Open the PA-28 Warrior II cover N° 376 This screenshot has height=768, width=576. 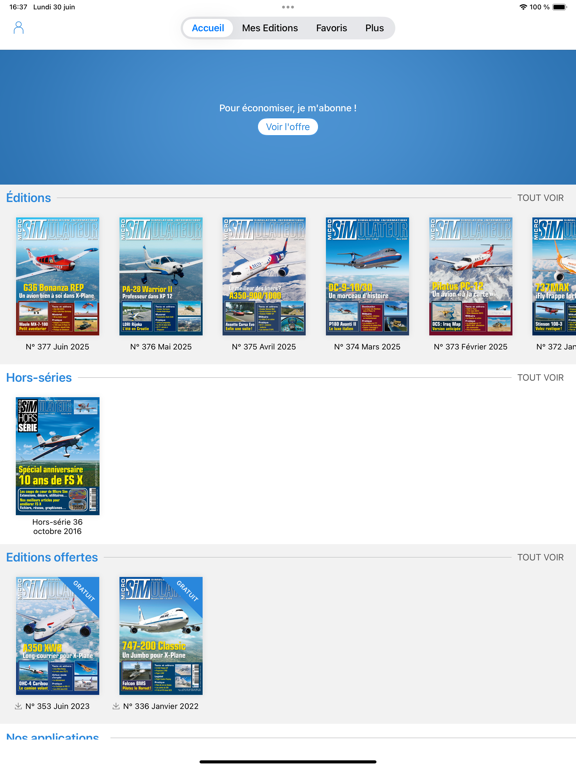point(161,276)
